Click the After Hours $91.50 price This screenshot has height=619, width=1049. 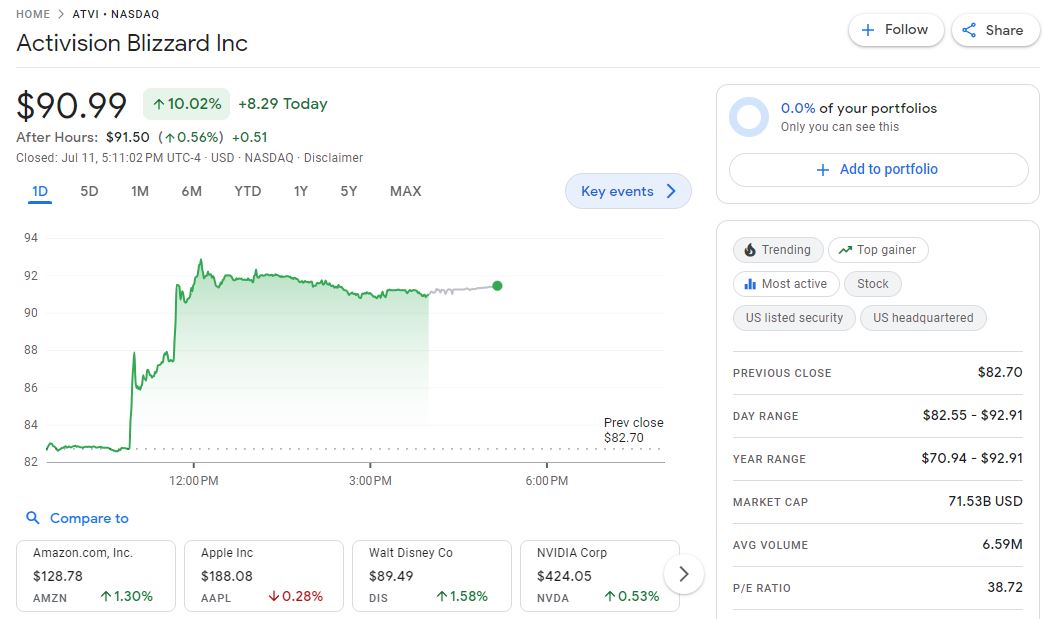128,137
